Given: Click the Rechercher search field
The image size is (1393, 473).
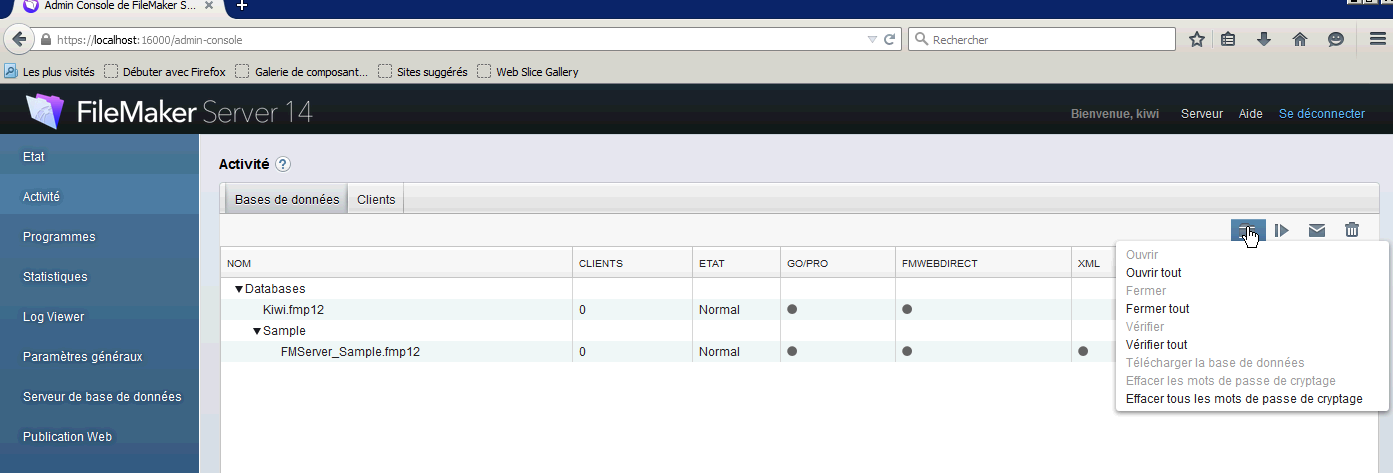Looking at the screenshot, I should pos(1042,40).
